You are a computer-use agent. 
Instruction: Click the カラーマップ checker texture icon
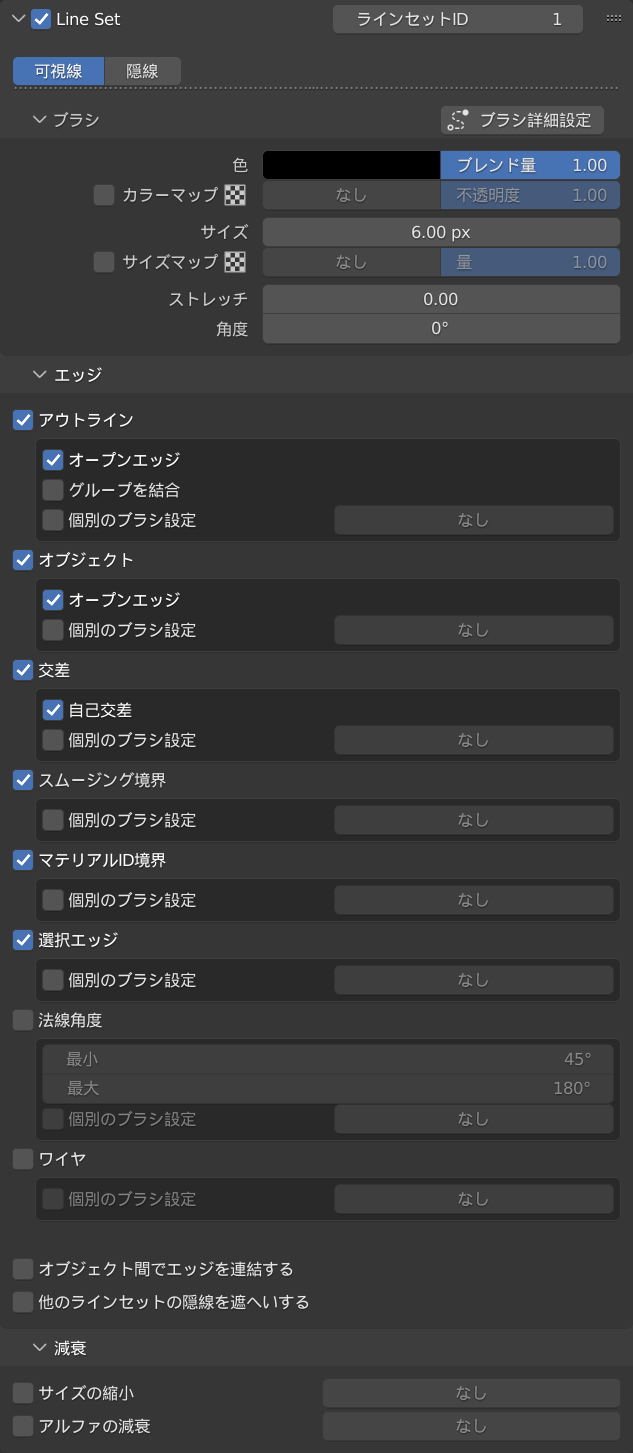click(x=235, y=195)
